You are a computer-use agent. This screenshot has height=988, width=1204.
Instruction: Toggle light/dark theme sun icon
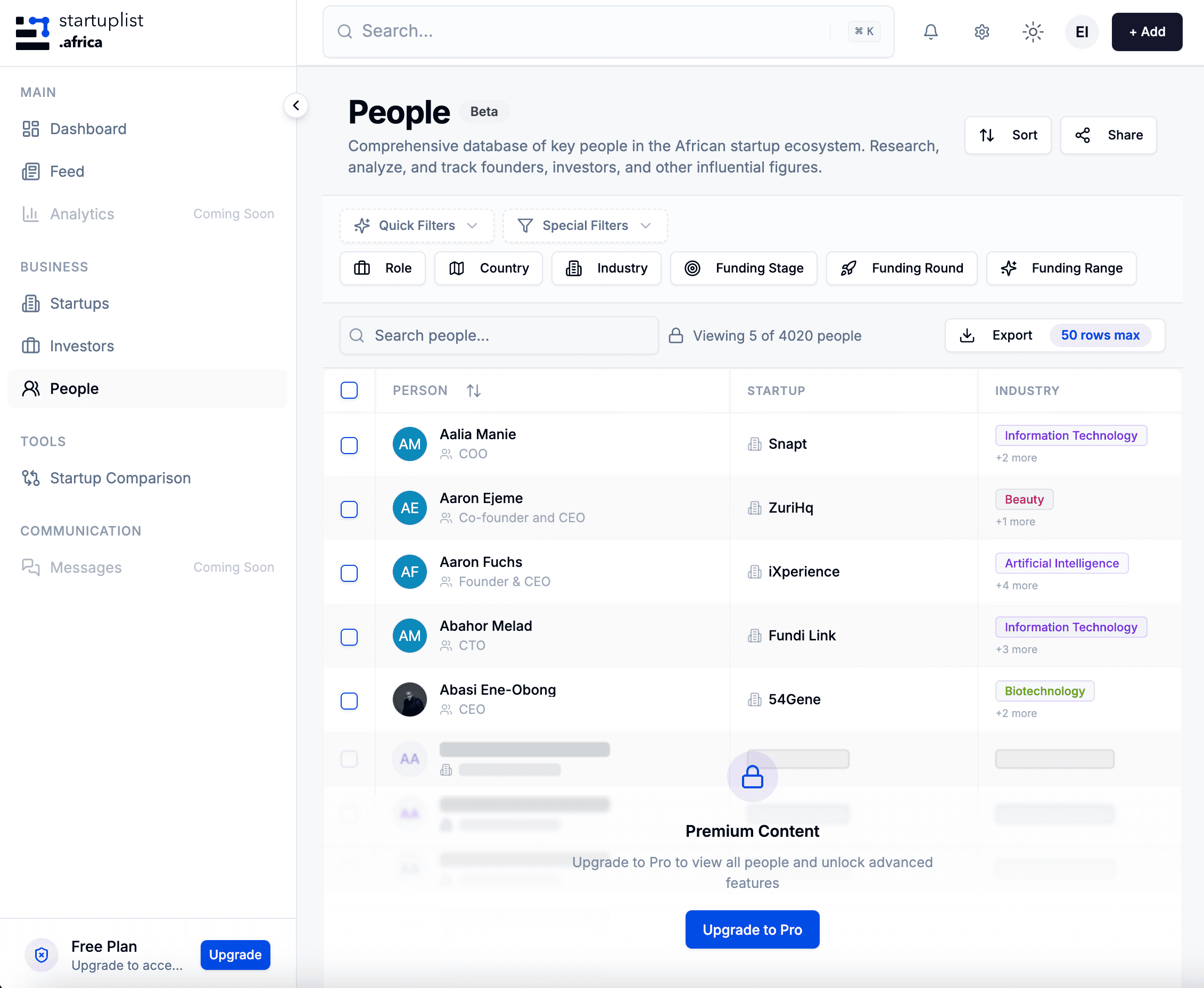pyautogui.click(x=1032, y=32)
